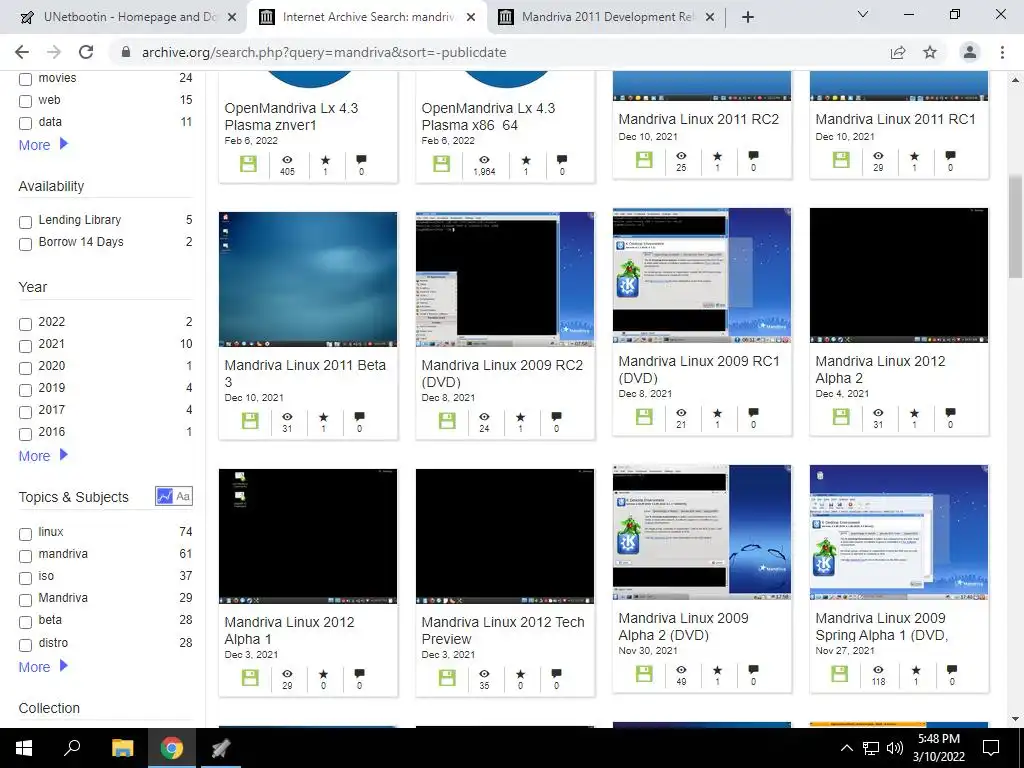Expand More under Year filters

pos(43,456)
